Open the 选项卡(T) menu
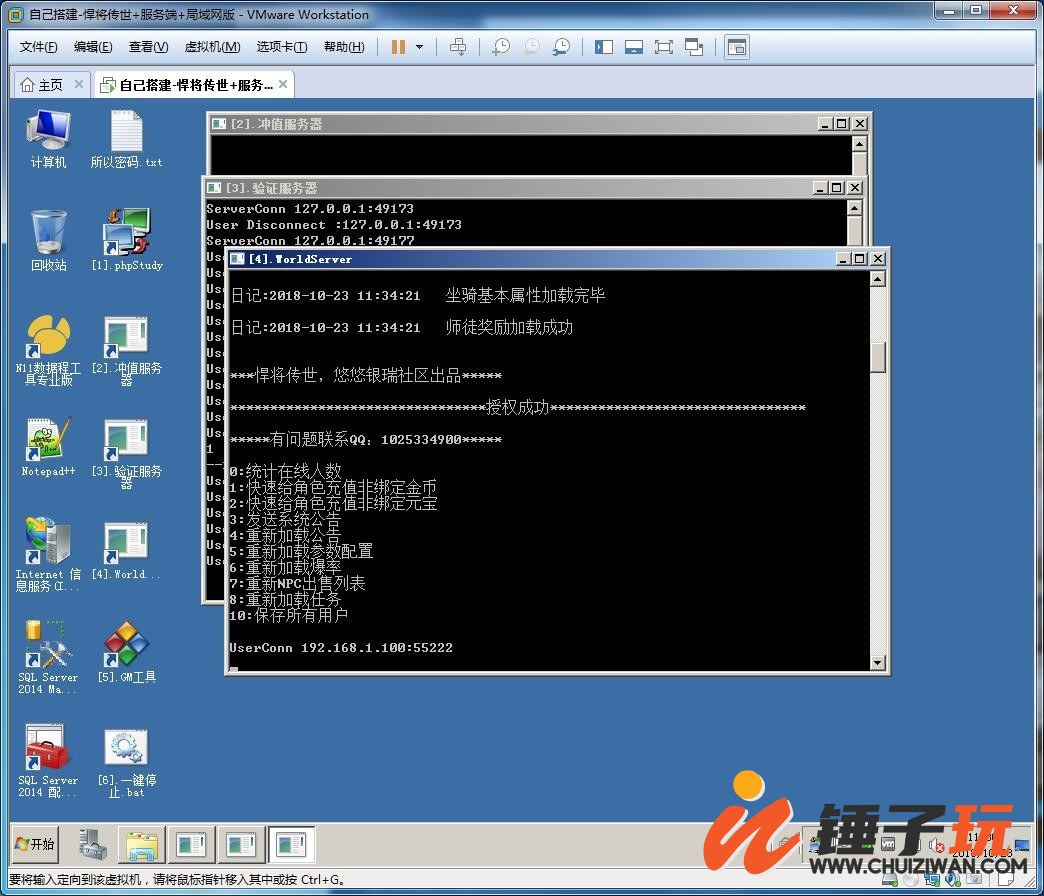 pos(282,47)
